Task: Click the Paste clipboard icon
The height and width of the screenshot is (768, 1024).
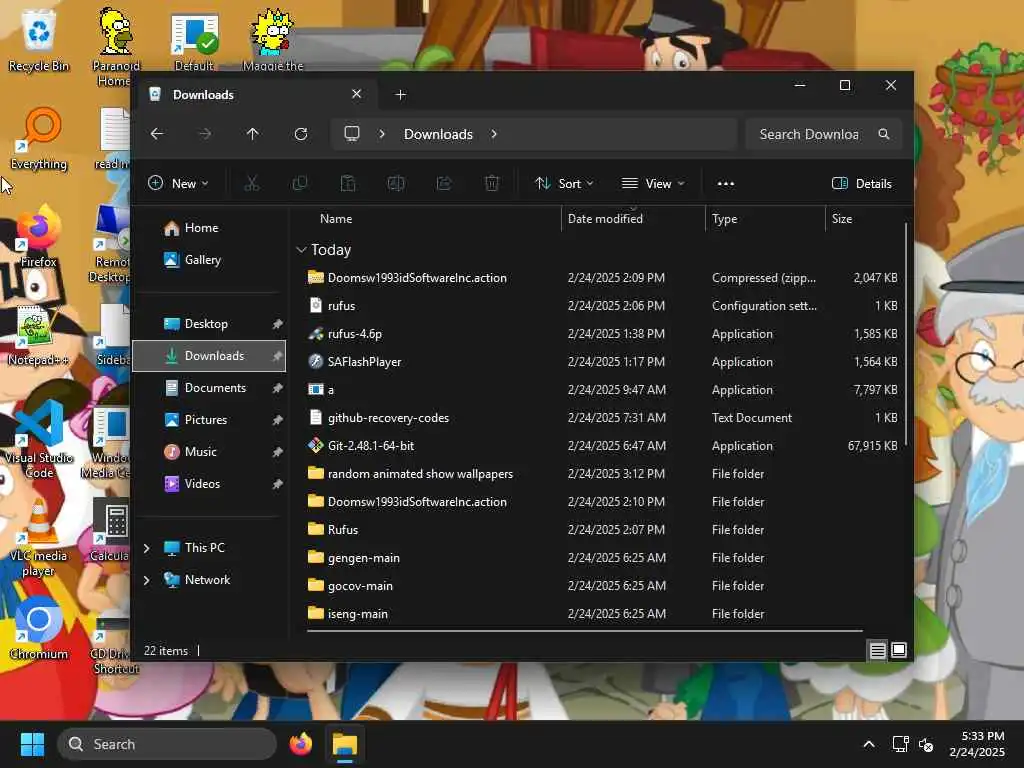Action: click(x=348, y=184)
